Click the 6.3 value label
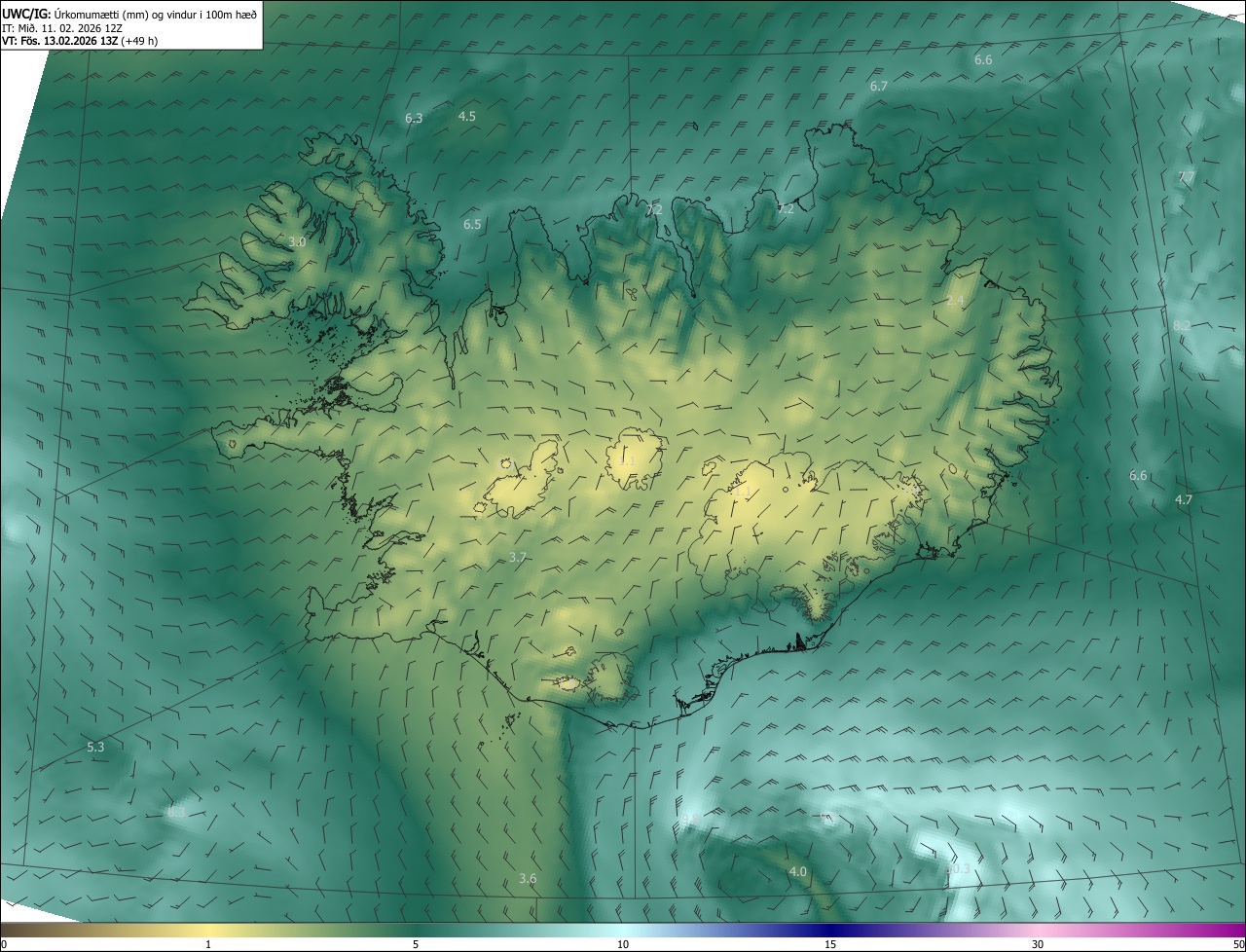 tap(414, 118)
